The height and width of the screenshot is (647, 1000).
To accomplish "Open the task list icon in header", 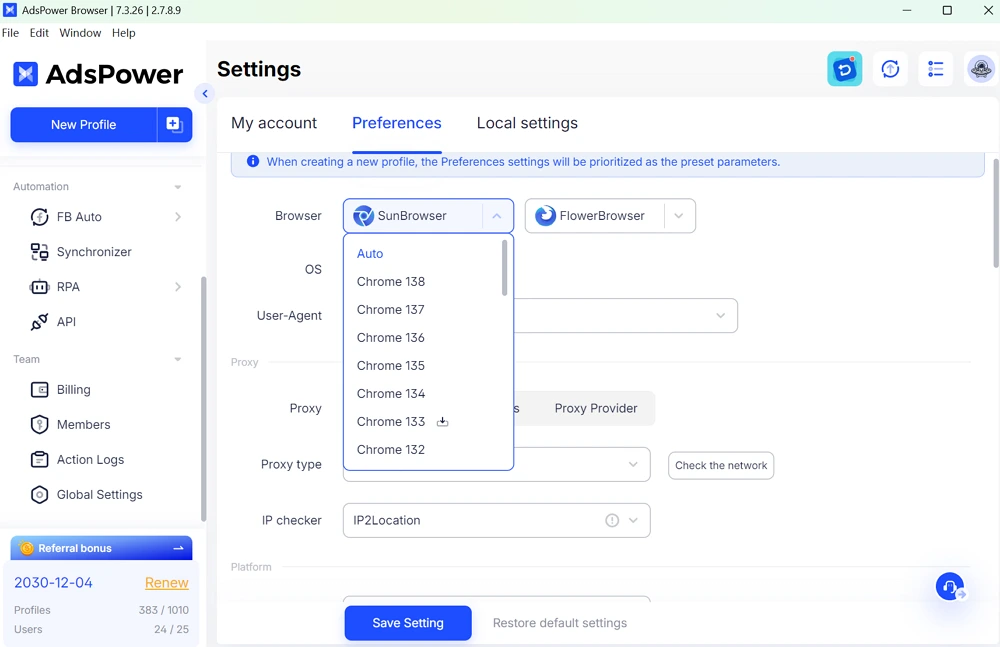I will coord(936,69).
